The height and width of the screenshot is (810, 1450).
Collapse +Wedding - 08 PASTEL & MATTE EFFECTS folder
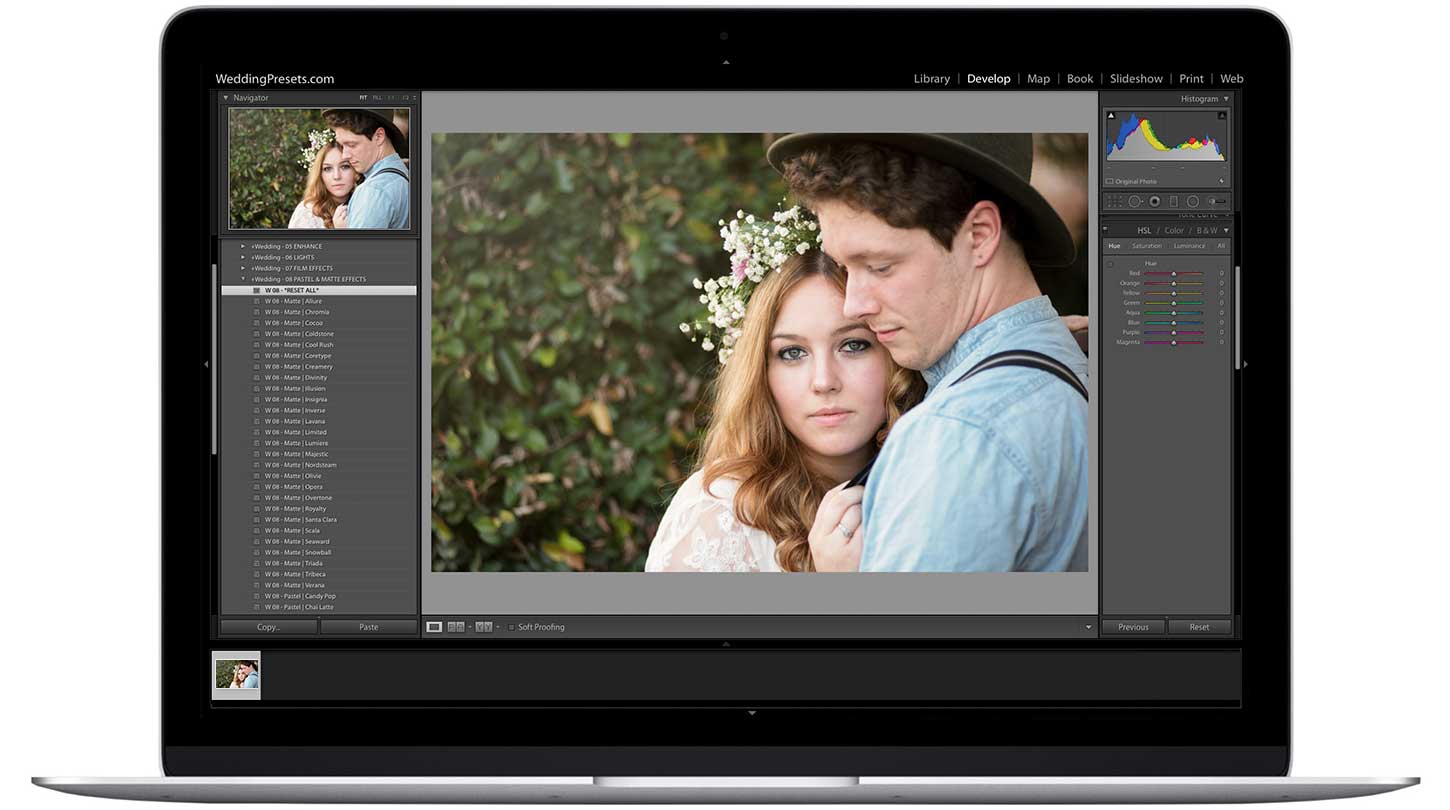tap(243, 279)
